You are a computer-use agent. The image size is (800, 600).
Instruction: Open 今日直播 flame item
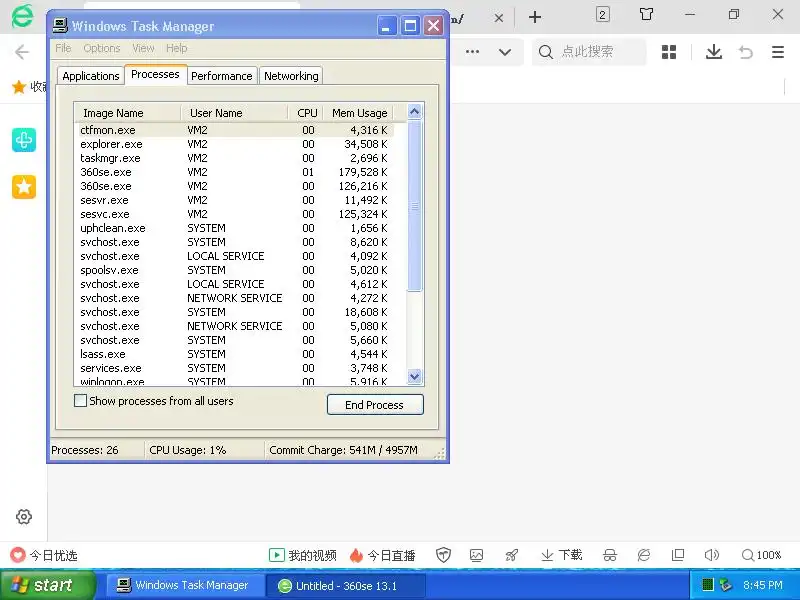point(382,555)
